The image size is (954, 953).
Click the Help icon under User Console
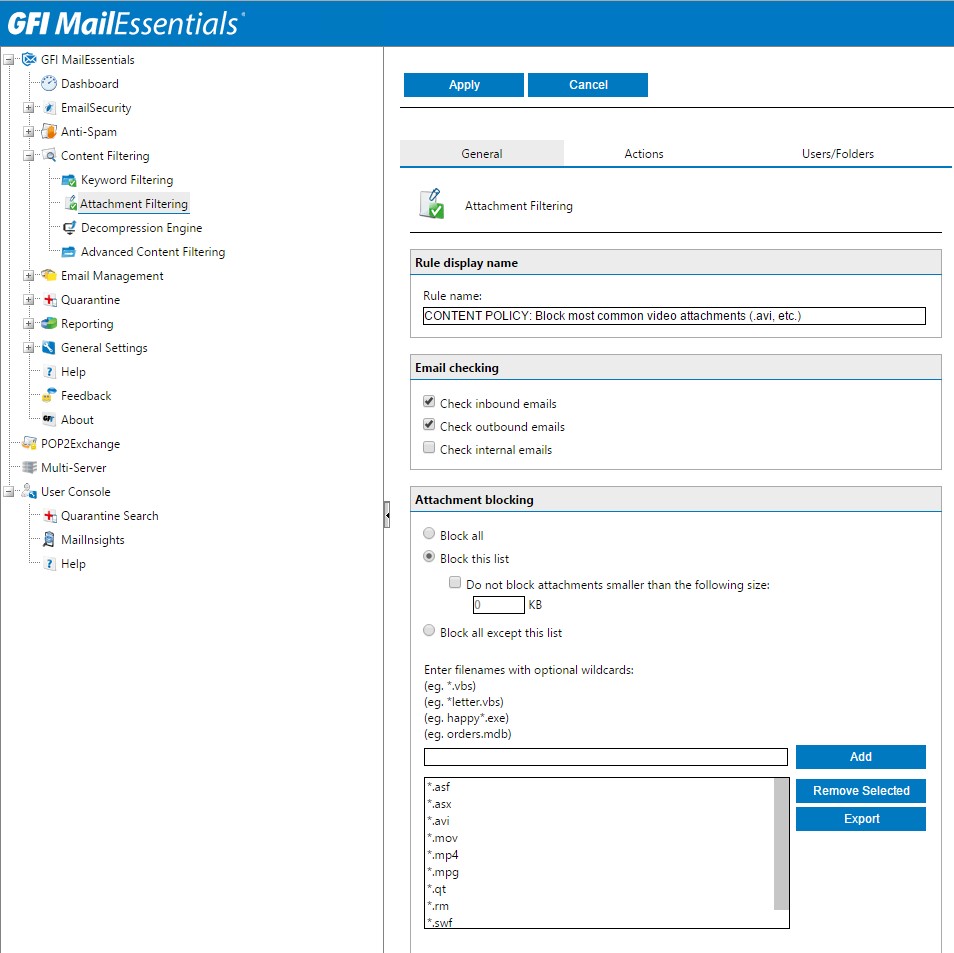pyautogui.click(x=50, y=564)
